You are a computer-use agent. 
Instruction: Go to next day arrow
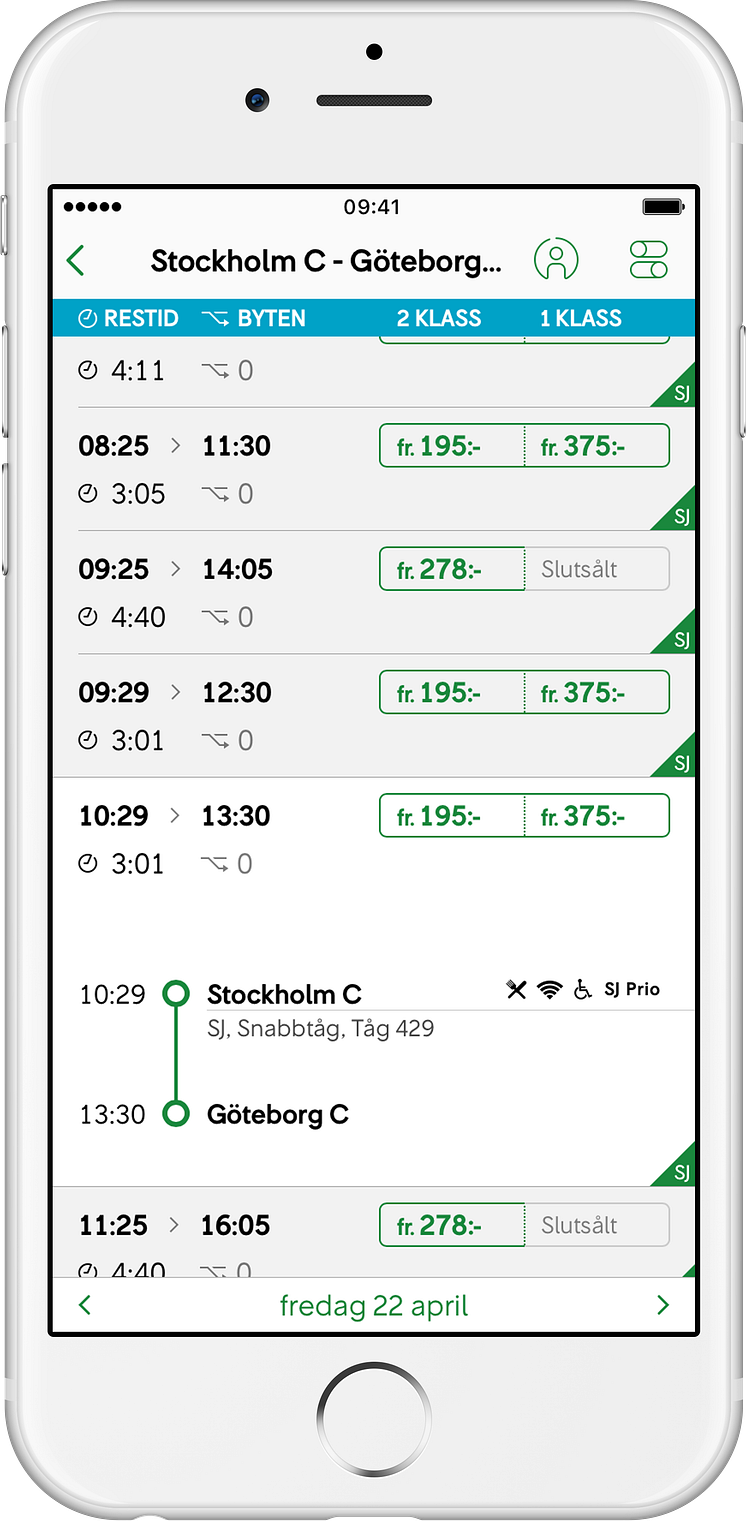662,1305
